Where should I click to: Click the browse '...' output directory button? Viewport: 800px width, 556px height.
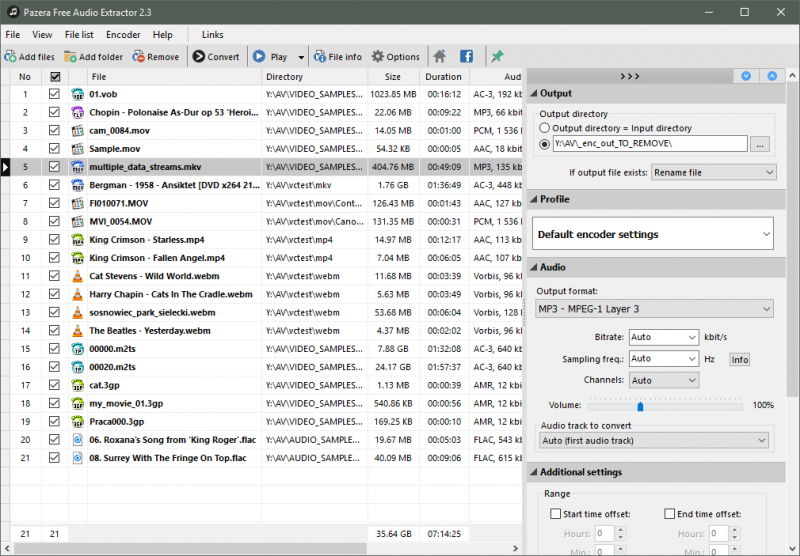tap(761, 144)
